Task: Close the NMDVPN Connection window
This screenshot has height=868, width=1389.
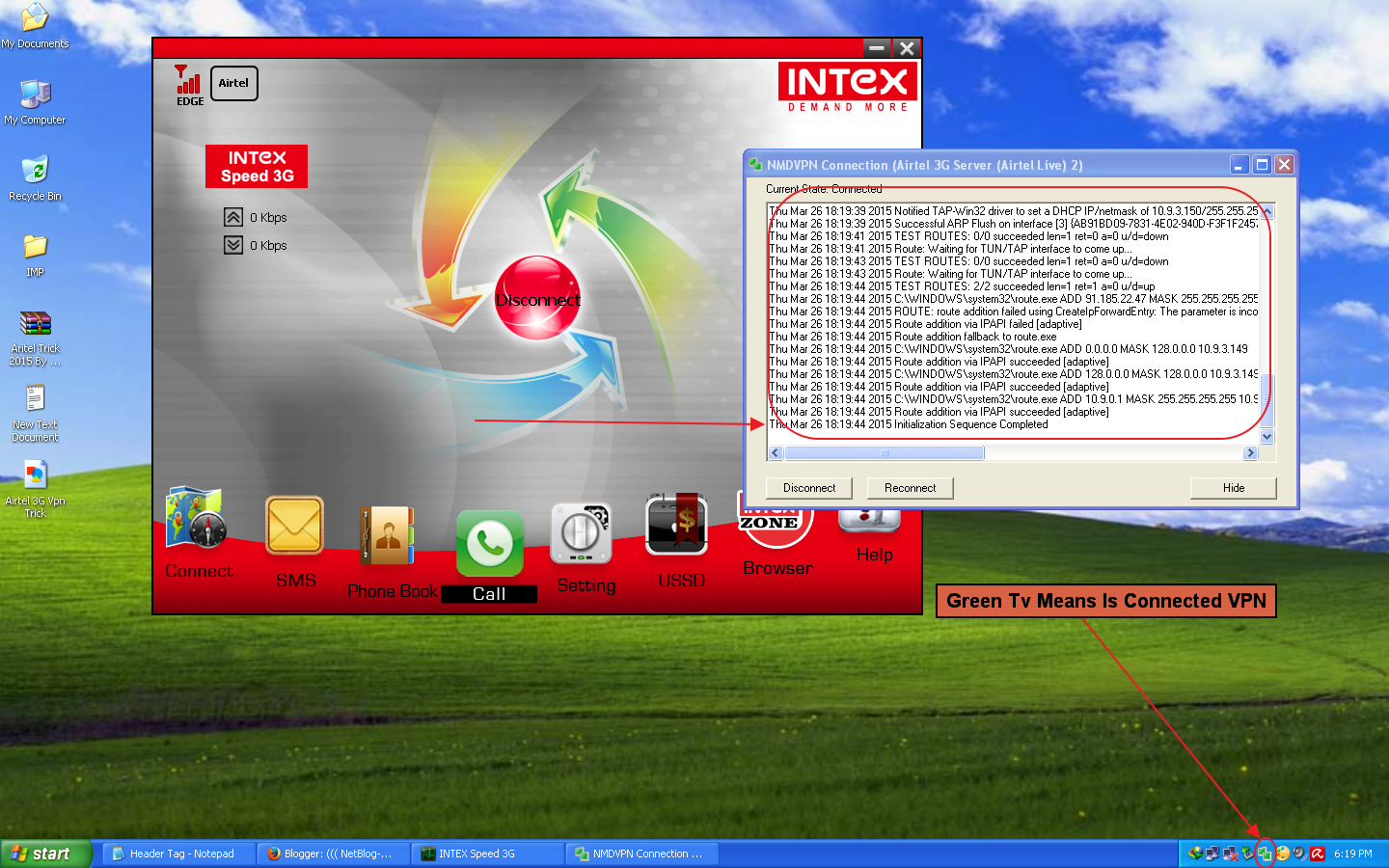Action: click(x=1284, y=165)
